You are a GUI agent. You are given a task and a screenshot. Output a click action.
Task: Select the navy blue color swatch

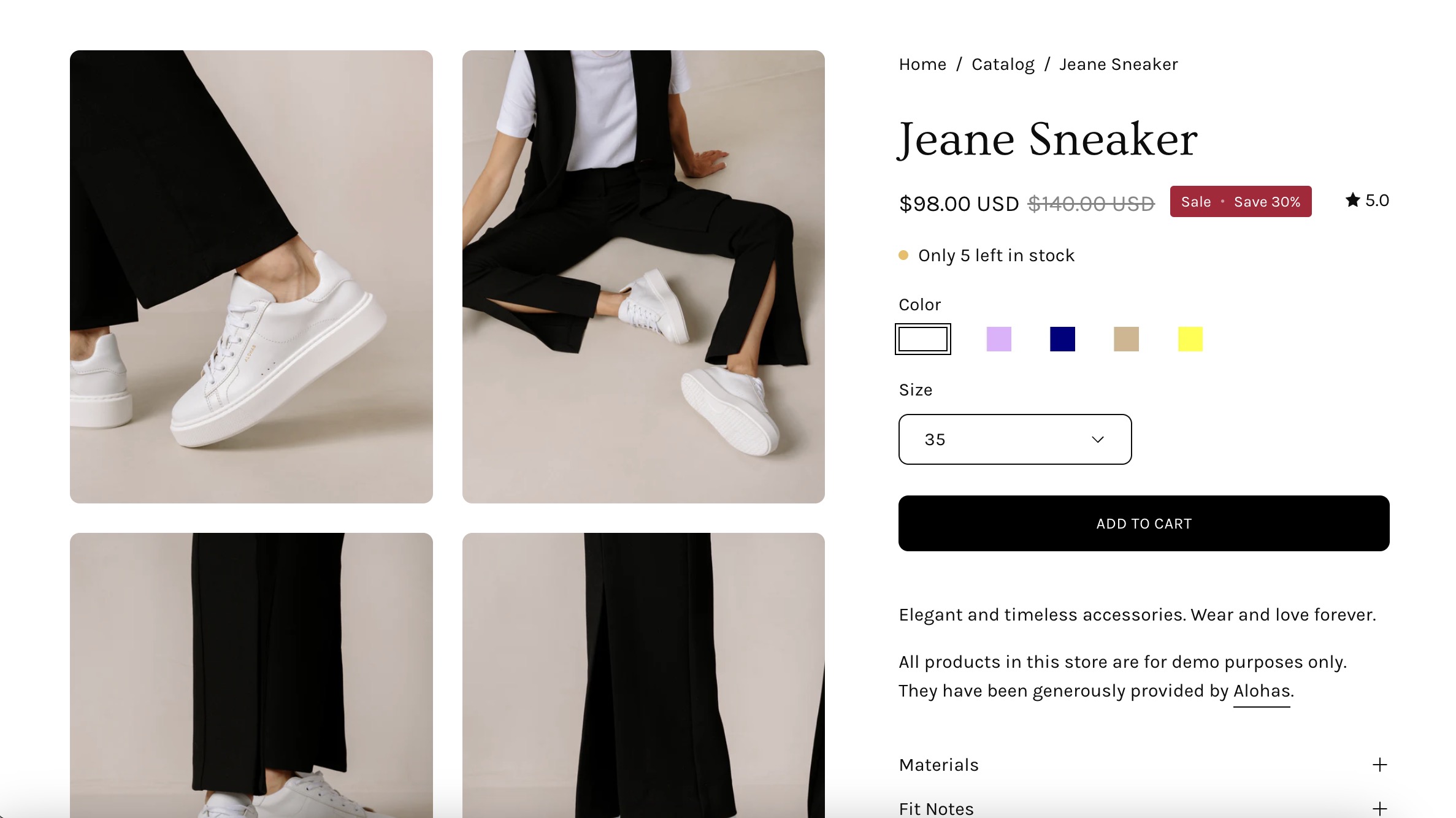pos(1062,339)
